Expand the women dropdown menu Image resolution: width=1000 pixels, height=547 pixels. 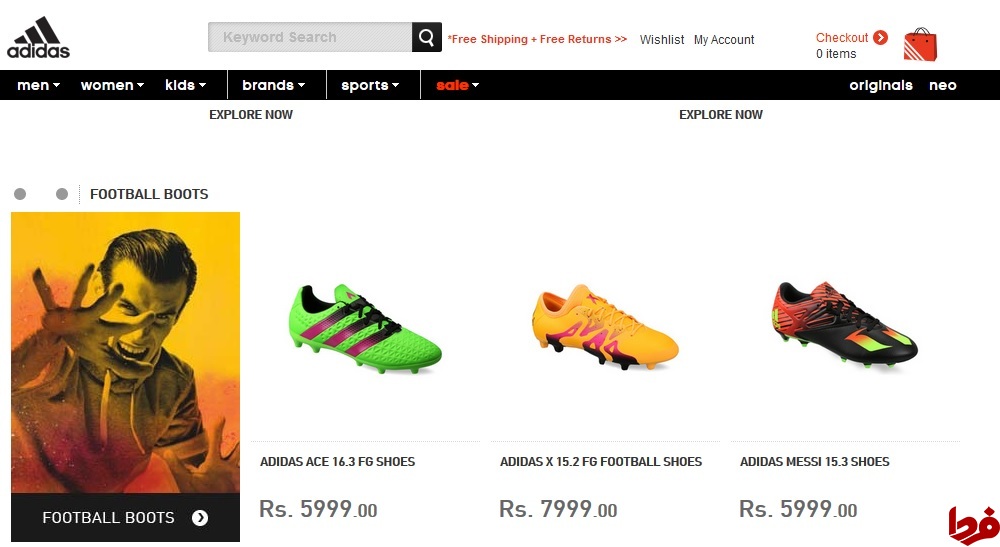112,85
